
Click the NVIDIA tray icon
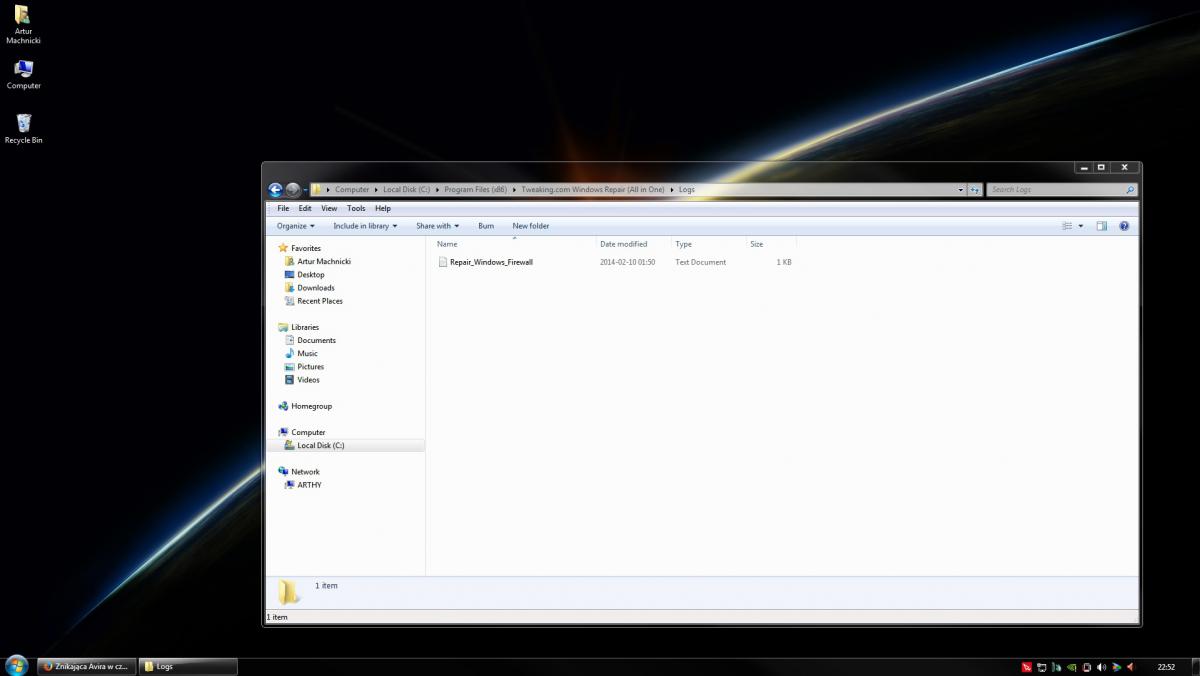[1071, 667]
